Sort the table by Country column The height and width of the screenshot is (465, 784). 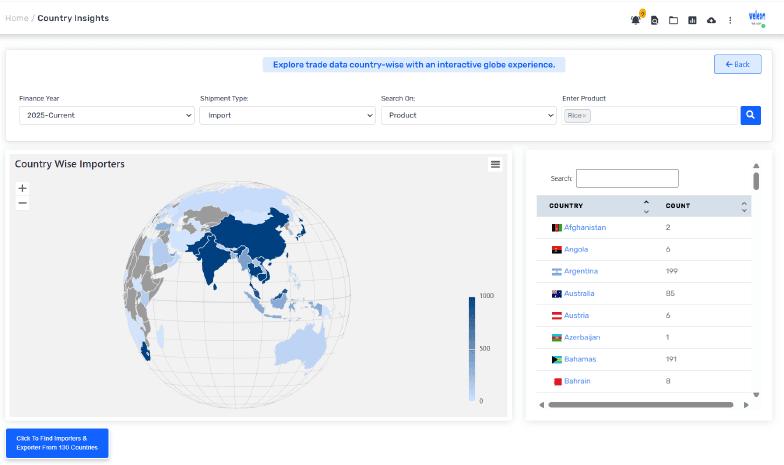[645, 206]
